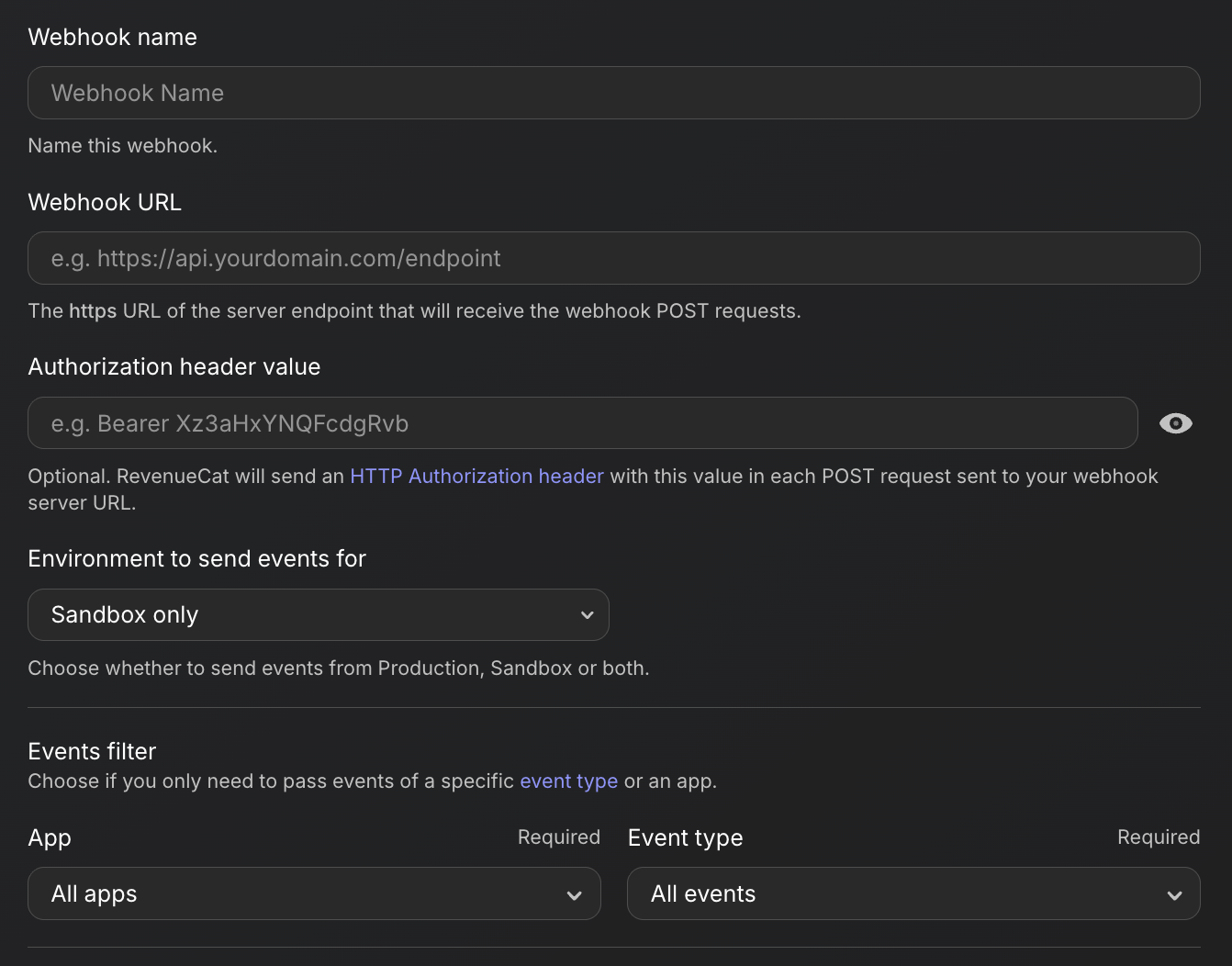The height and width of the screenshot is (966, 1232).
Task: Click the chevron inside the All events selector
Action: coord(1174,893)
